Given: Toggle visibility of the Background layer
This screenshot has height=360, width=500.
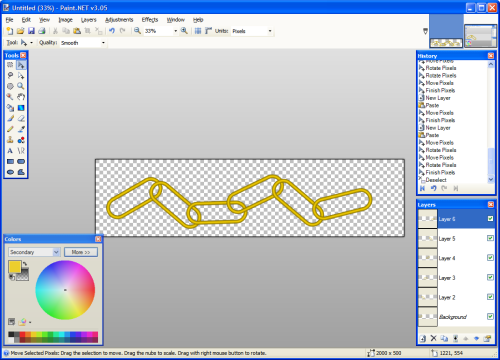Looking at the screenshot, I should pyautogui.click(x=490, y=316).
